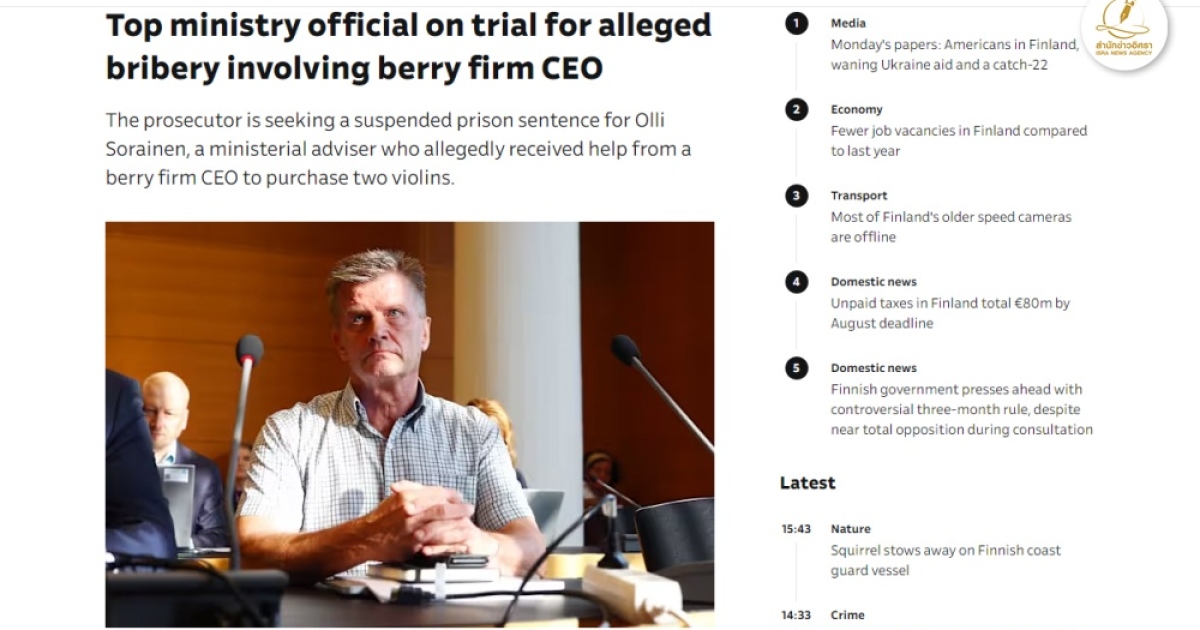Click the number 4 ranking badge

pyautogui.click(x=796, y=282)
